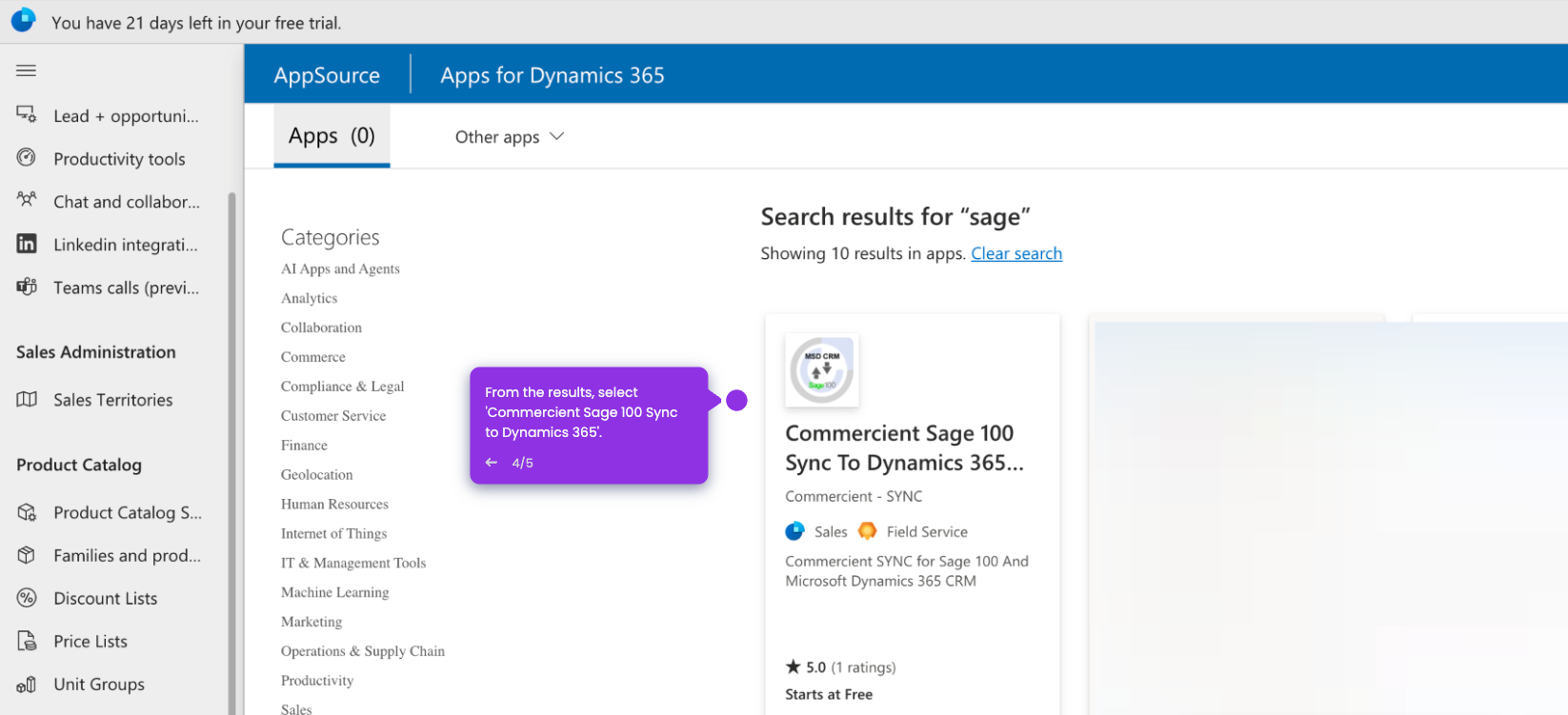Image resolution: width=1568 pixels, height=715 pixels.
Task: Filter by Marketing category
Action: point(312,622)
